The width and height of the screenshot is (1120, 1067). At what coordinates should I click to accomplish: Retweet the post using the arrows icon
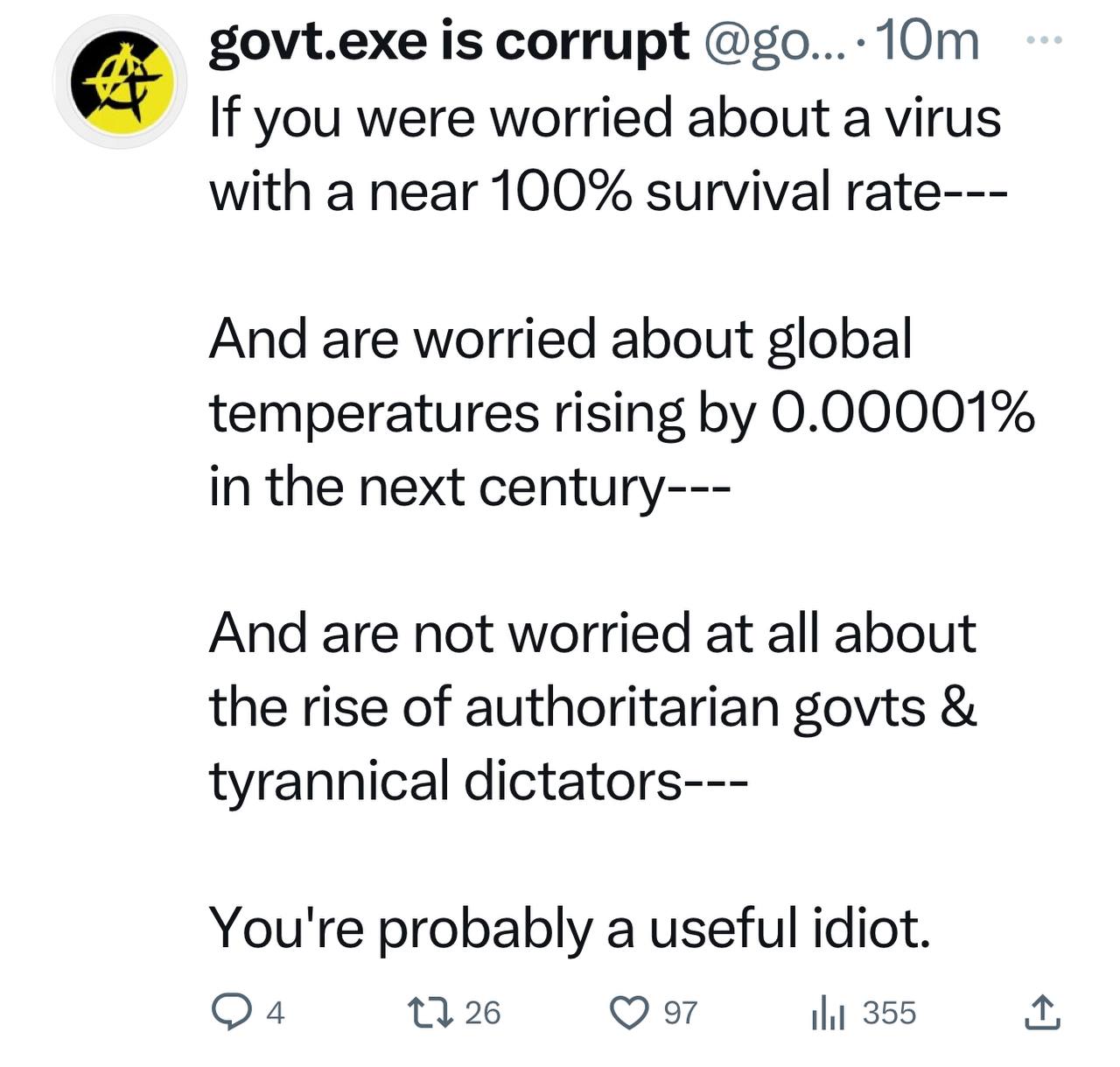[x=430, y=1013]
